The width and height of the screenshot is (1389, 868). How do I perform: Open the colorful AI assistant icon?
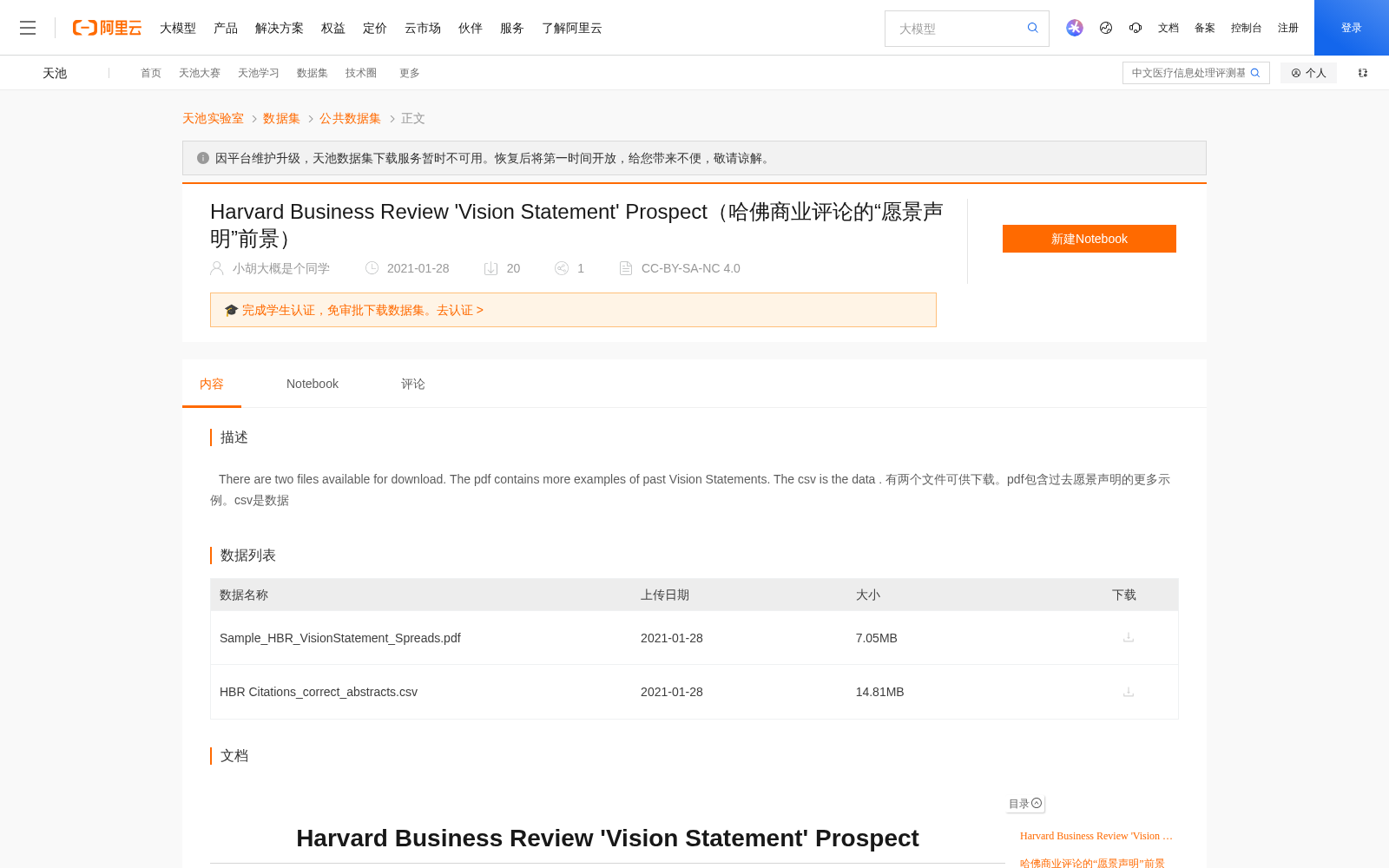1075,28
